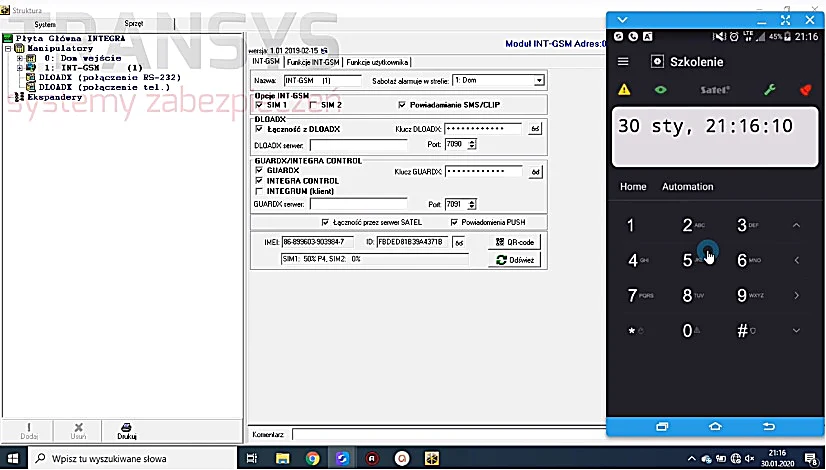This screenshot has height=470, width=826.
Task: Toggle the SIM 1 checkbox
Action: coord(259,105)
